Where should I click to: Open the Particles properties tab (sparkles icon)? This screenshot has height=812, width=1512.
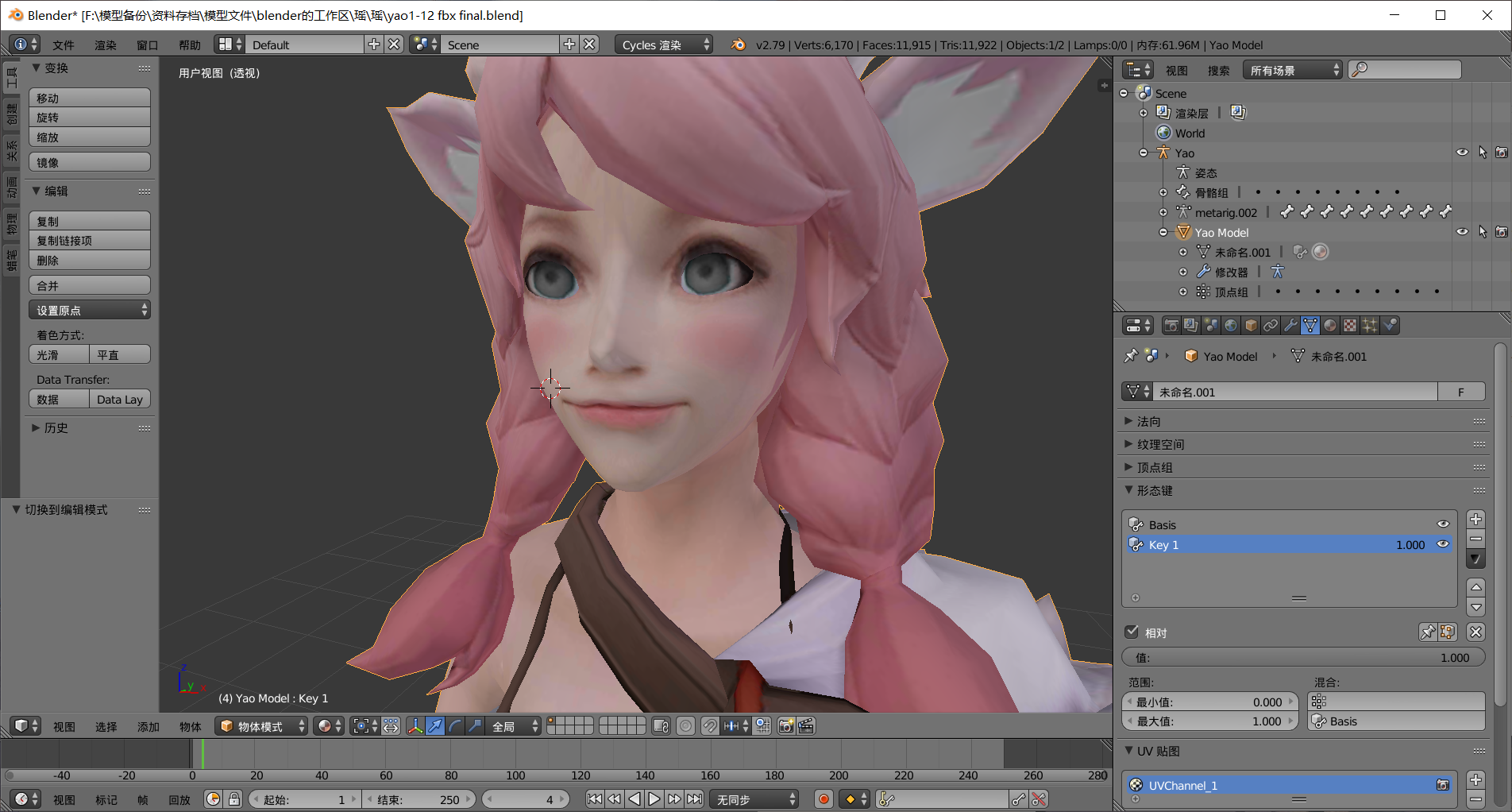tap(1370, 325)
